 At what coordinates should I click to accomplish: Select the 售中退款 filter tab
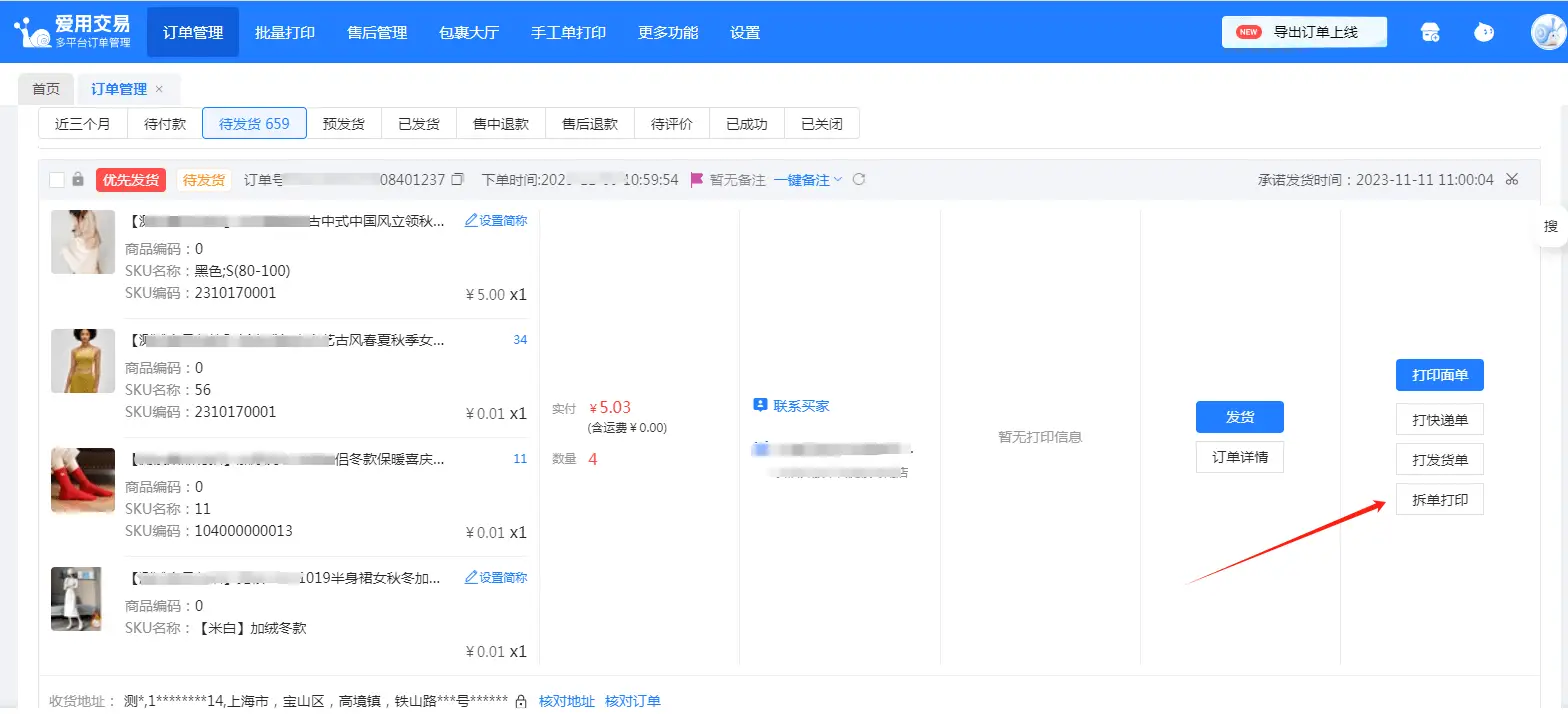click(501, 124)
